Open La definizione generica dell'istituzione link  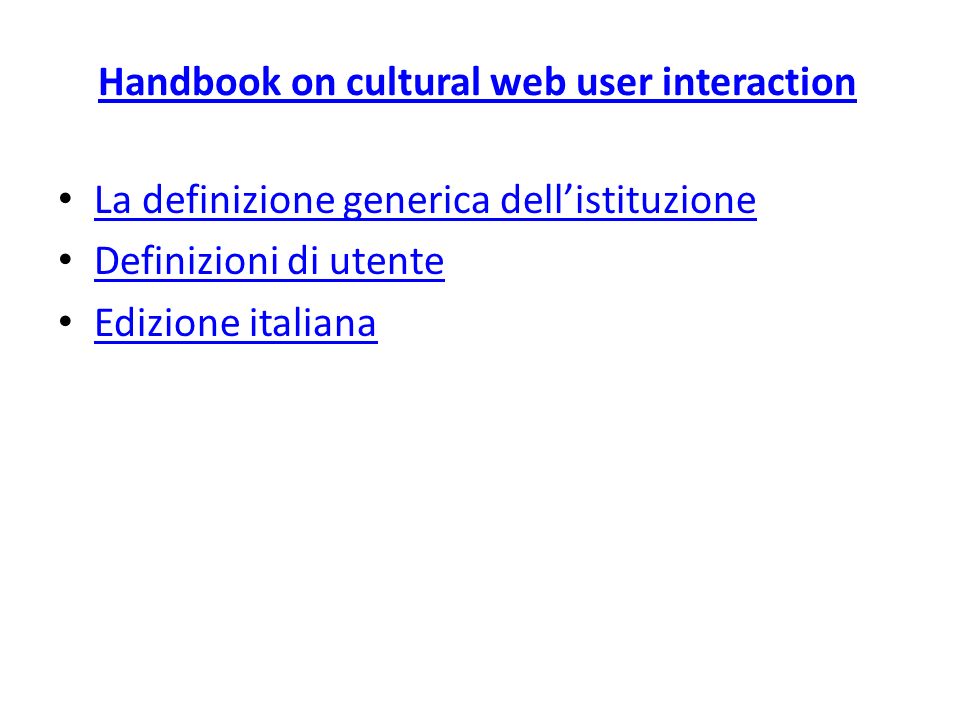(x=426, y=200)
